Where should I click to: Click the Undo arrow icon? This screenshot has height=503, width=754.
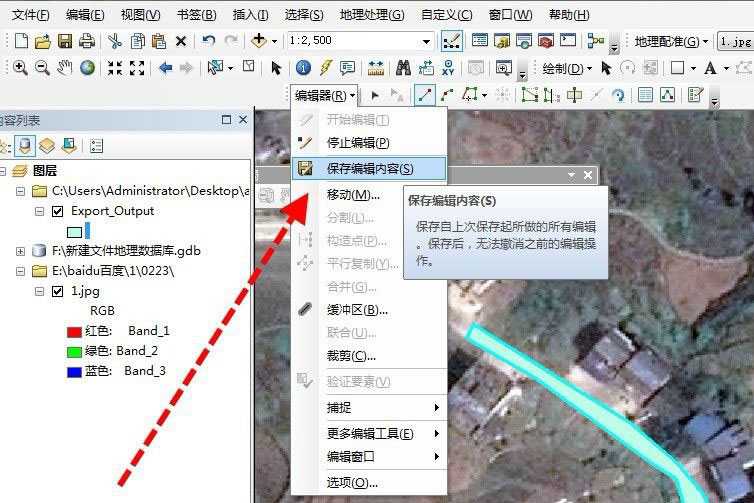tap(208, 41)
